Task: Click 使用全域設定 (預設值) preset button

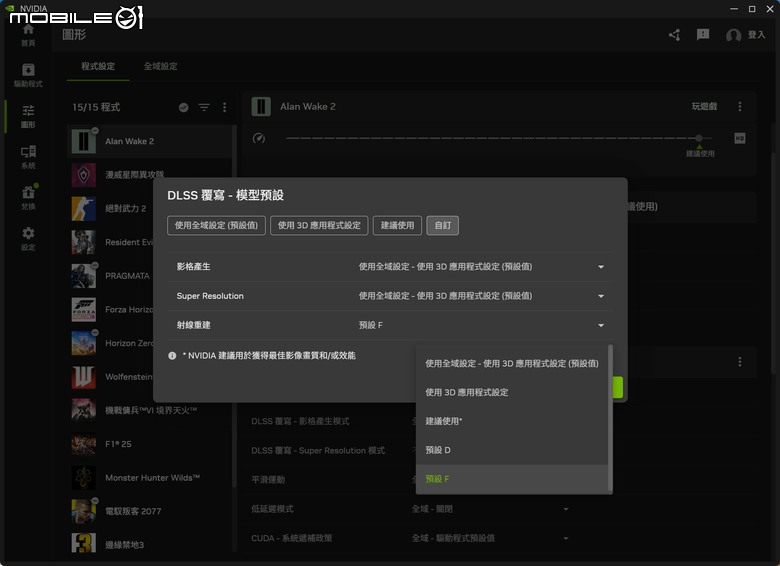Action: coord(216,225)
